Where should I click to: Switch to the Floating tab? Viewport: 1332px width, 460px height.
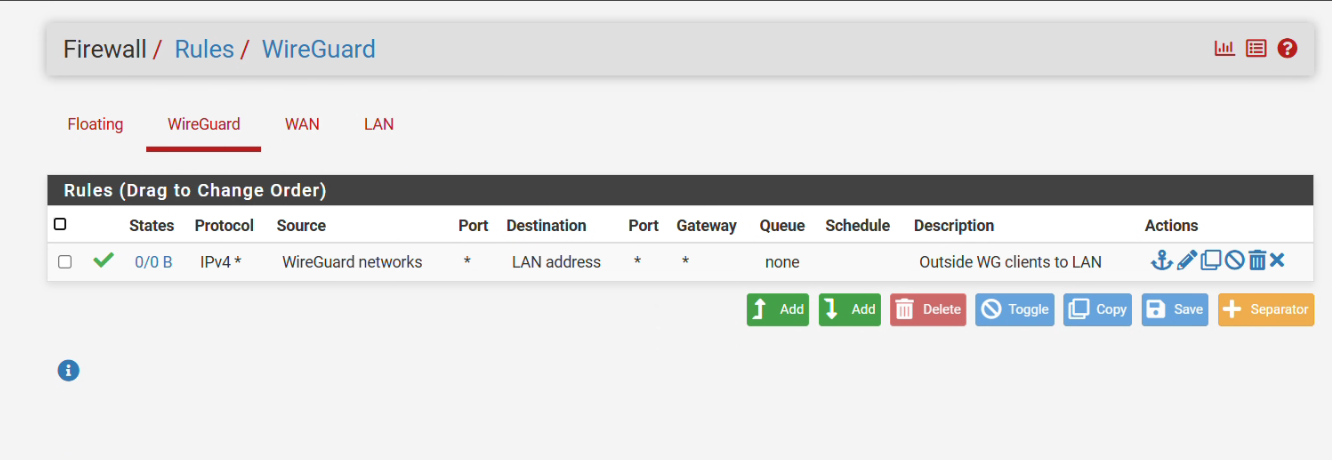pyautogui.click(x=95, y=124)
